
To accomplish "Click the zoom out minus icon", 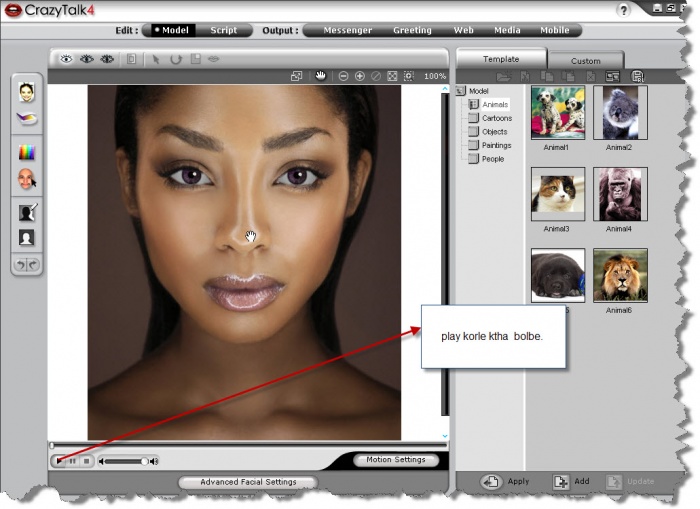I will pos(343,76).
